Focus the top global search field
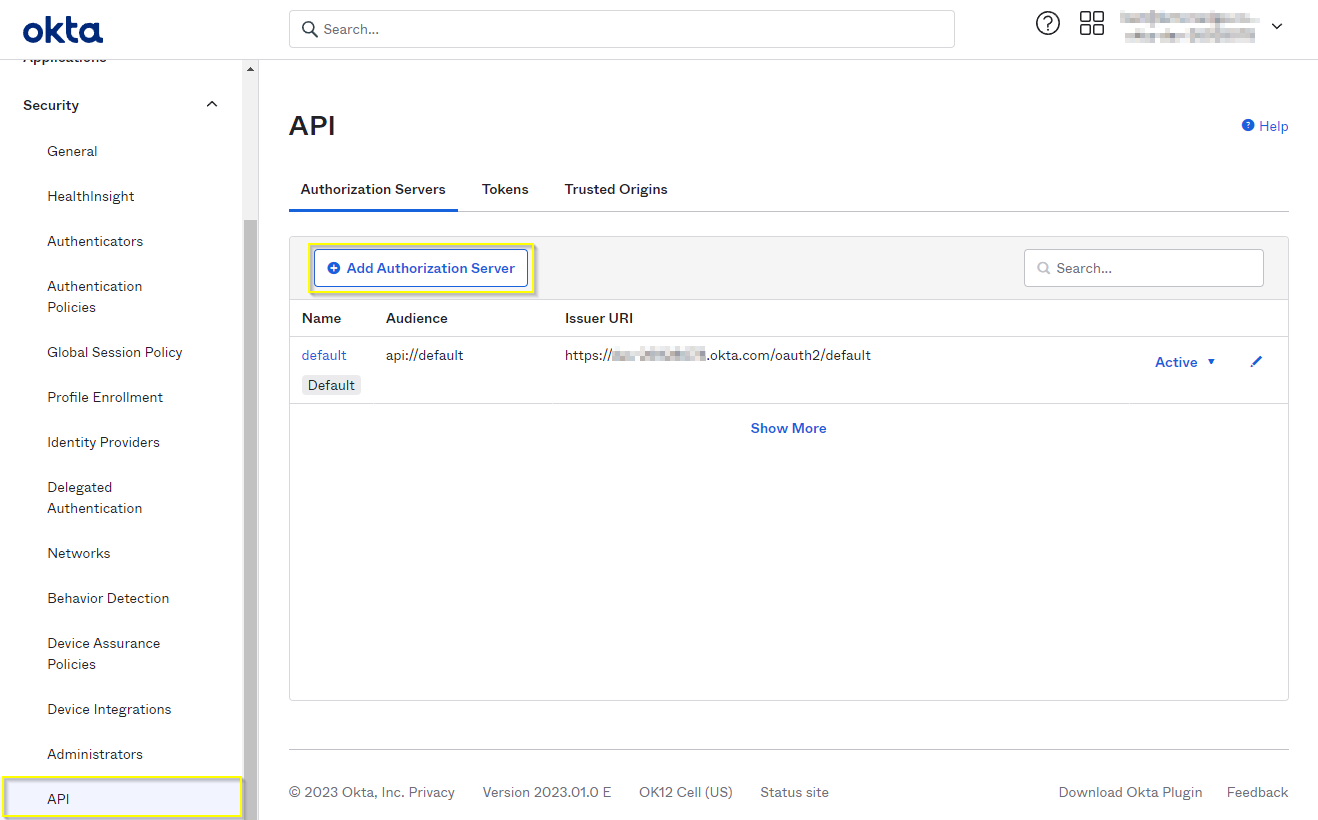This screenshot has width=1318, height=820. tap(622, 29)
